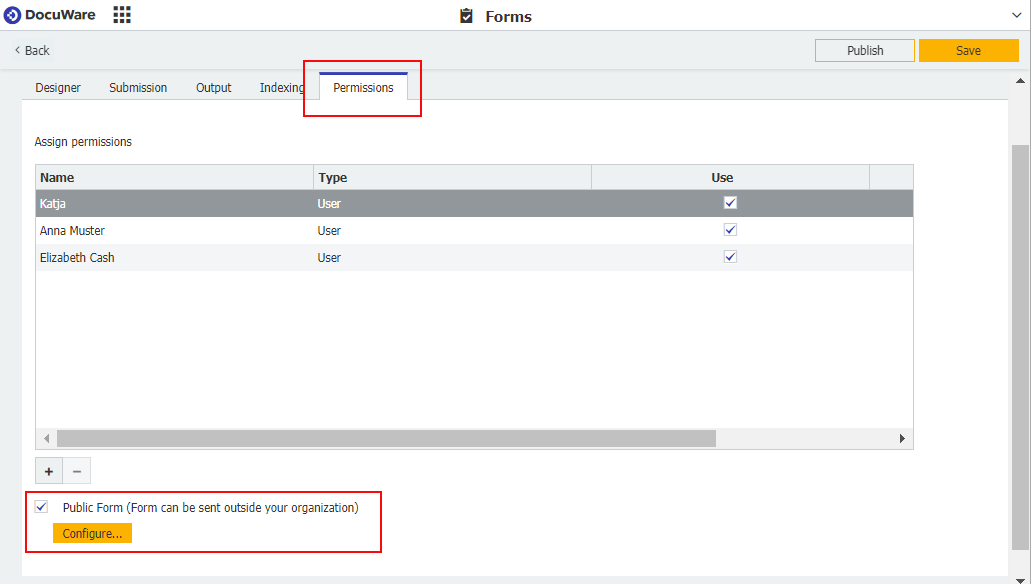Image resolution: width=1031 pixels, height=584 pixels.
Task: Uncheck Use permission for Anna Muster
Action: coord(730,230)
